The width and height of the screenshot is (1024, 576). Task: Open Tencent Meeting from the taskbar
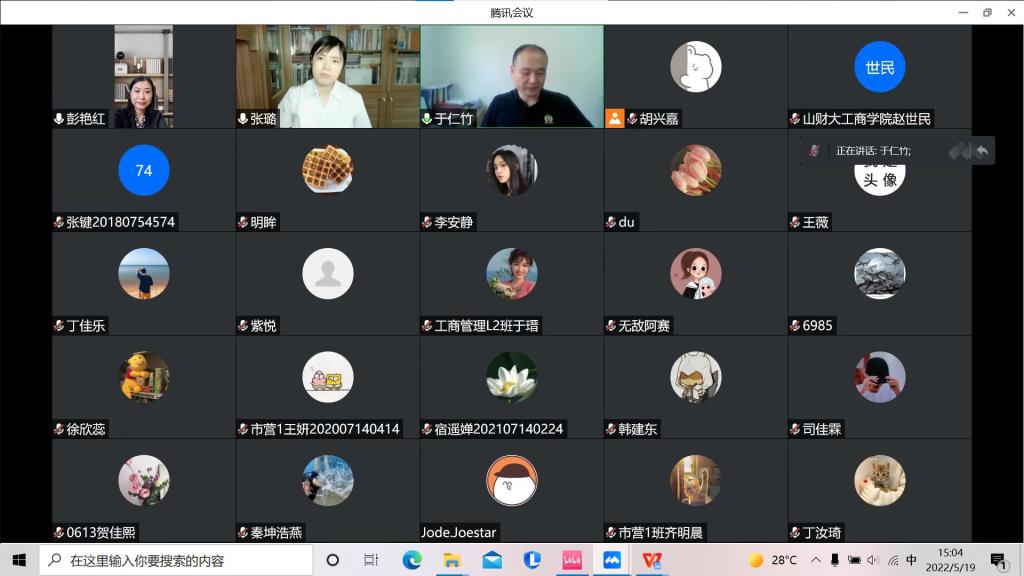click(x=612, y=560)
